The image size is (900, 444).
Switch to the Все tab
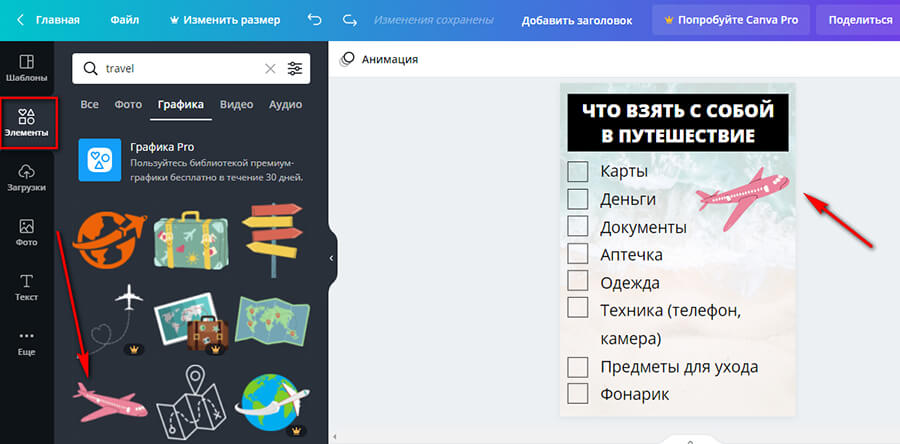90,104
